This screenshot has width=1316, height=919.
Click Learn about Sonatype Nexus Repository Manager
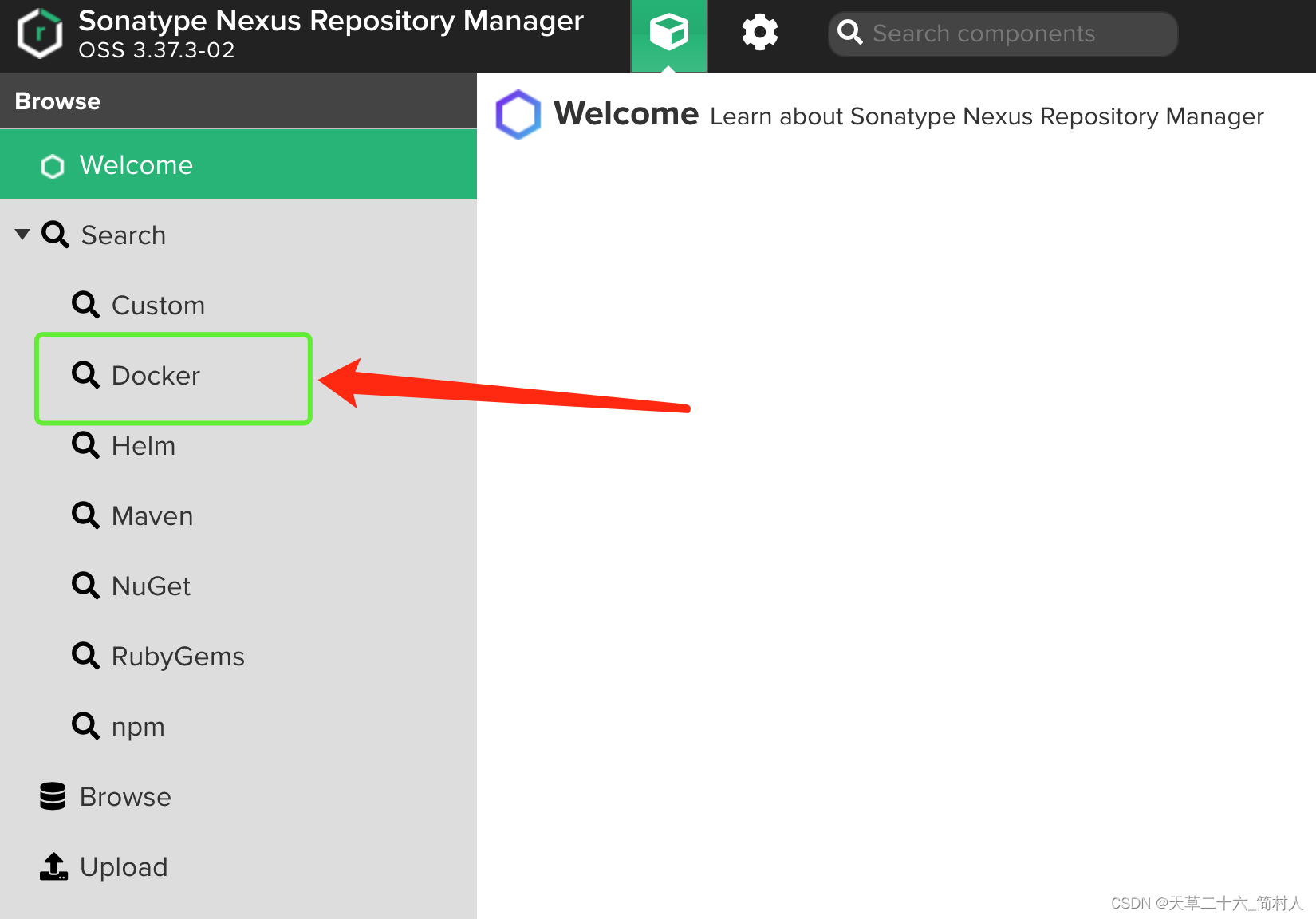pos(987,117)
